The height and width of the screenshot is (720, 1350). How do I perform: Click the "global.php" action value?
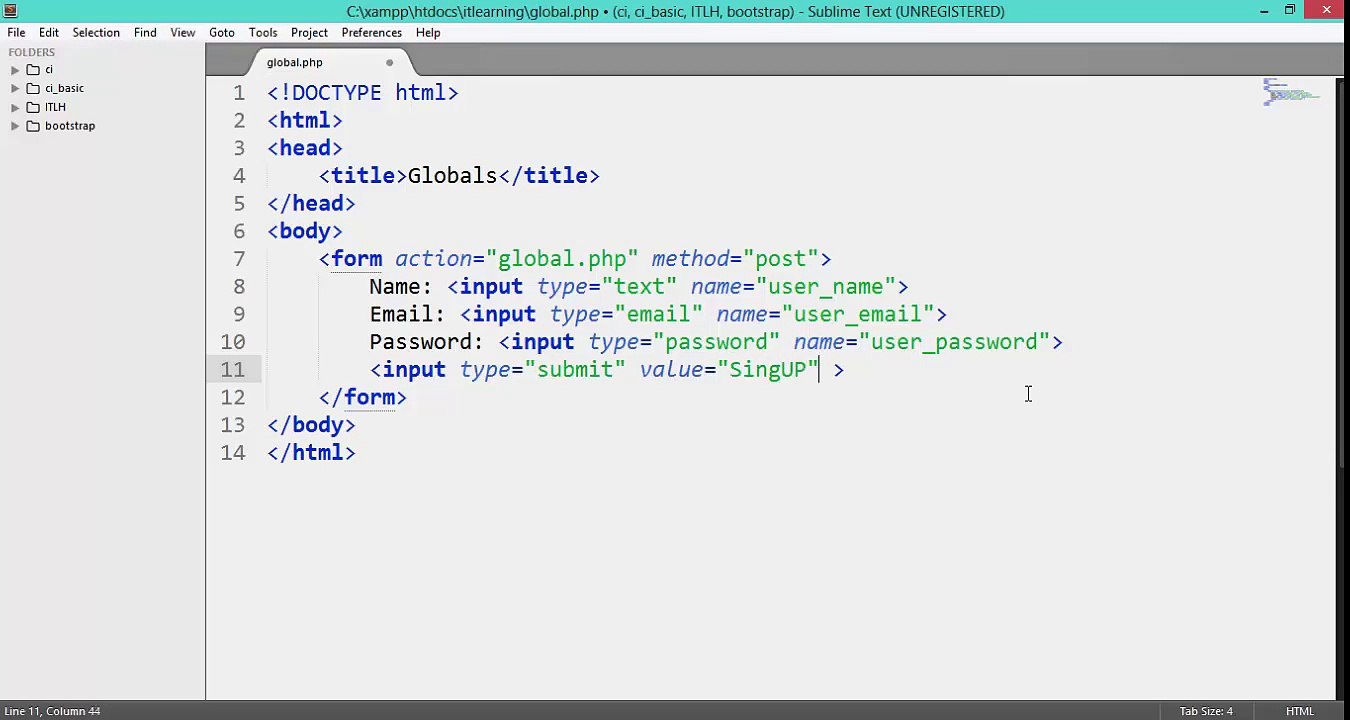coord(562,259)
